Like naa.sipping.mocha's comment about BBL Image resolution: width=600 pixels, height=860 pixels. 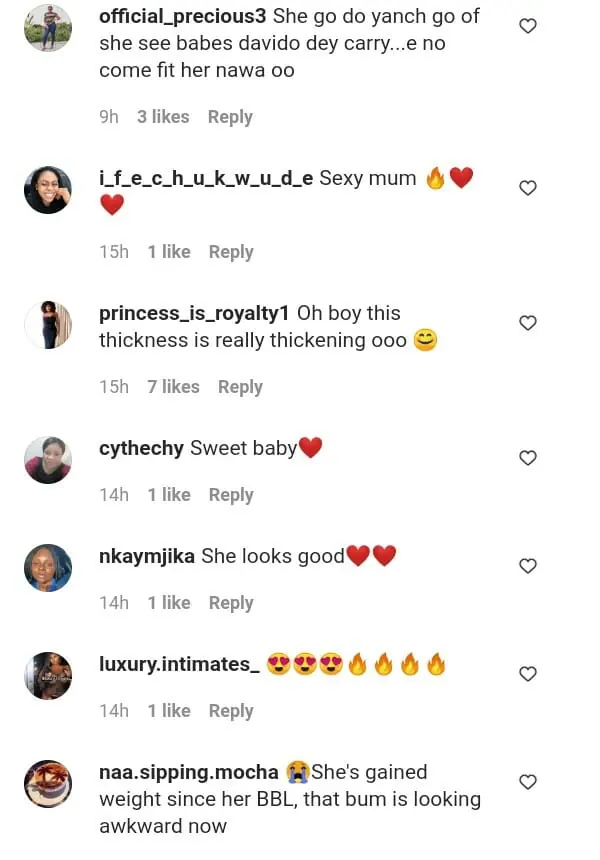[x=528, y=782]
